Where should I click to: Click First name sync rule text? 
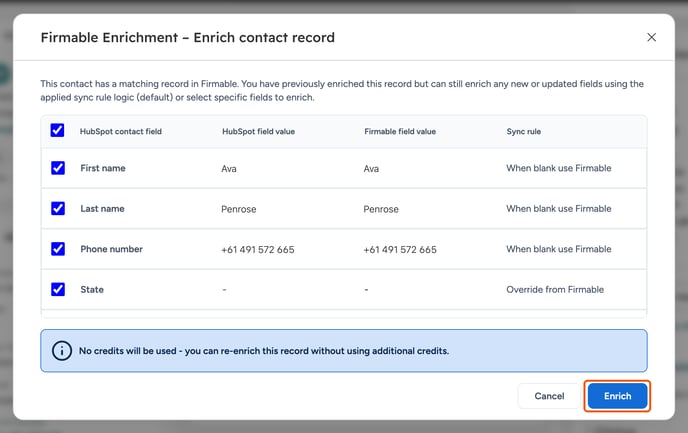(559, 168)
